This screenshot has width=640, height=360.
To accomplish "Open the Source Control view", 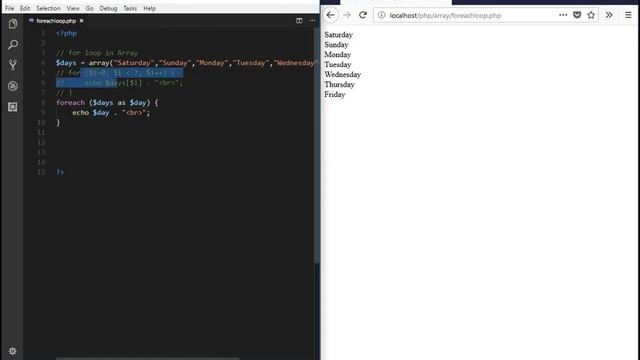I will [13, 65].
